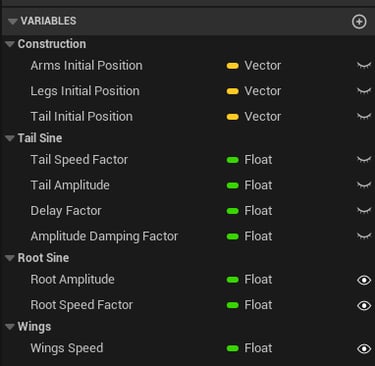The width and height of the screenshot is (375, 366).
Task: Click the Tail Speed Factor float type pill
Action: tap(232, 160)
